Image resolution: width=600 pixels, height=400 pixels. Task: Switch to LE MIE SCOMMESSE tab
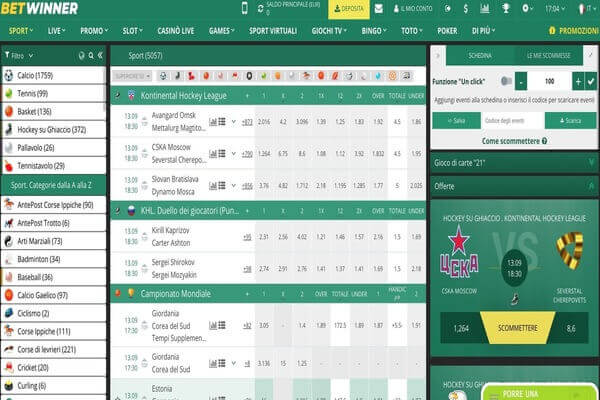click(x=548, y=56)
